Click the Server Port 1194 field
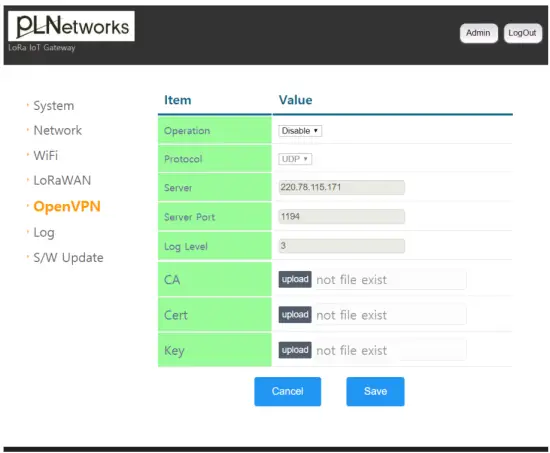This screenshot has height=453, width=550. [x=342, y=216]
